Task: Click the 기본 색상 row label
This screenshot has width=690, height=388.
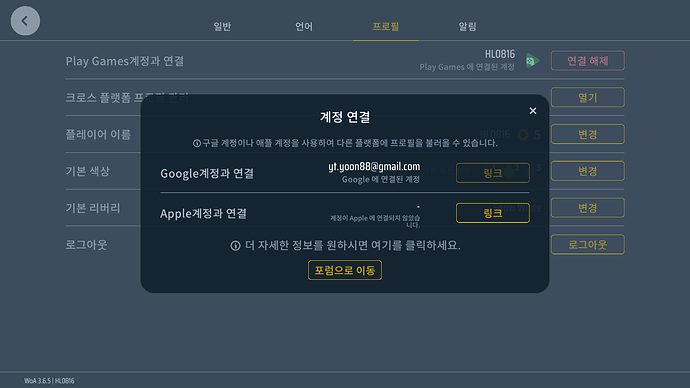Action: pos(88,171)
